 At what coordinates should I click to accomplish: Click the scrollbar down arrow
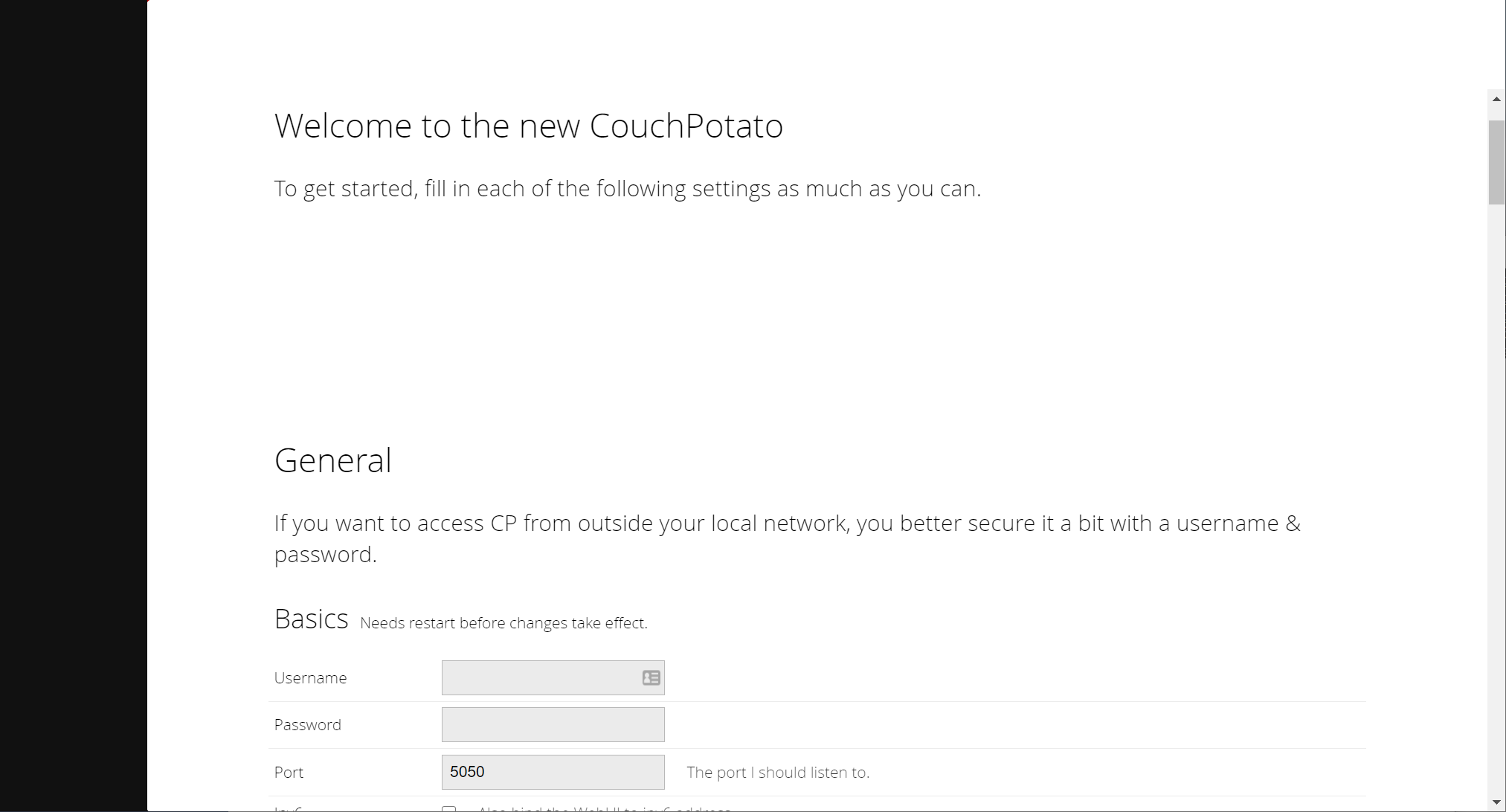click(x=1496, y=802)
